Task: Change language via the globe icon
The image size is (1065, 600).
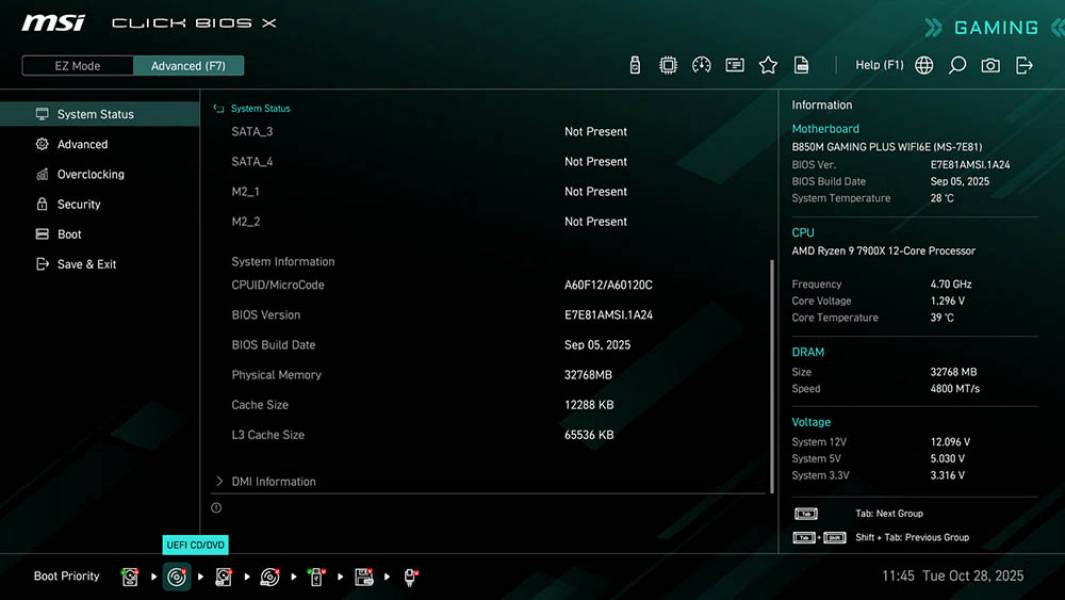Action: coord(924,64)
